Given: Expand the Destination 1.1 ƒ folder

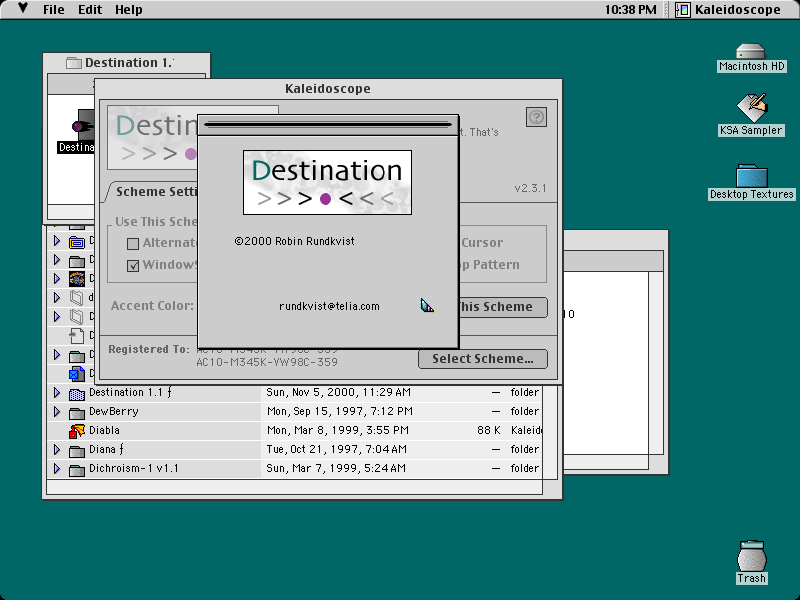Looking at the screenshot, I should [57, 392].
